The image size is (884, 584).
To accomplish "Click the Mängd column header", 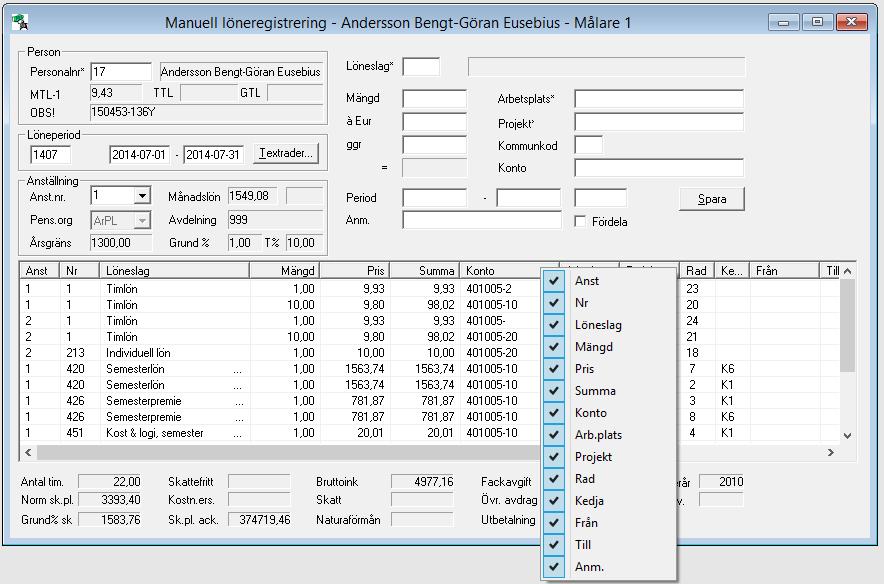I will 285,271.
